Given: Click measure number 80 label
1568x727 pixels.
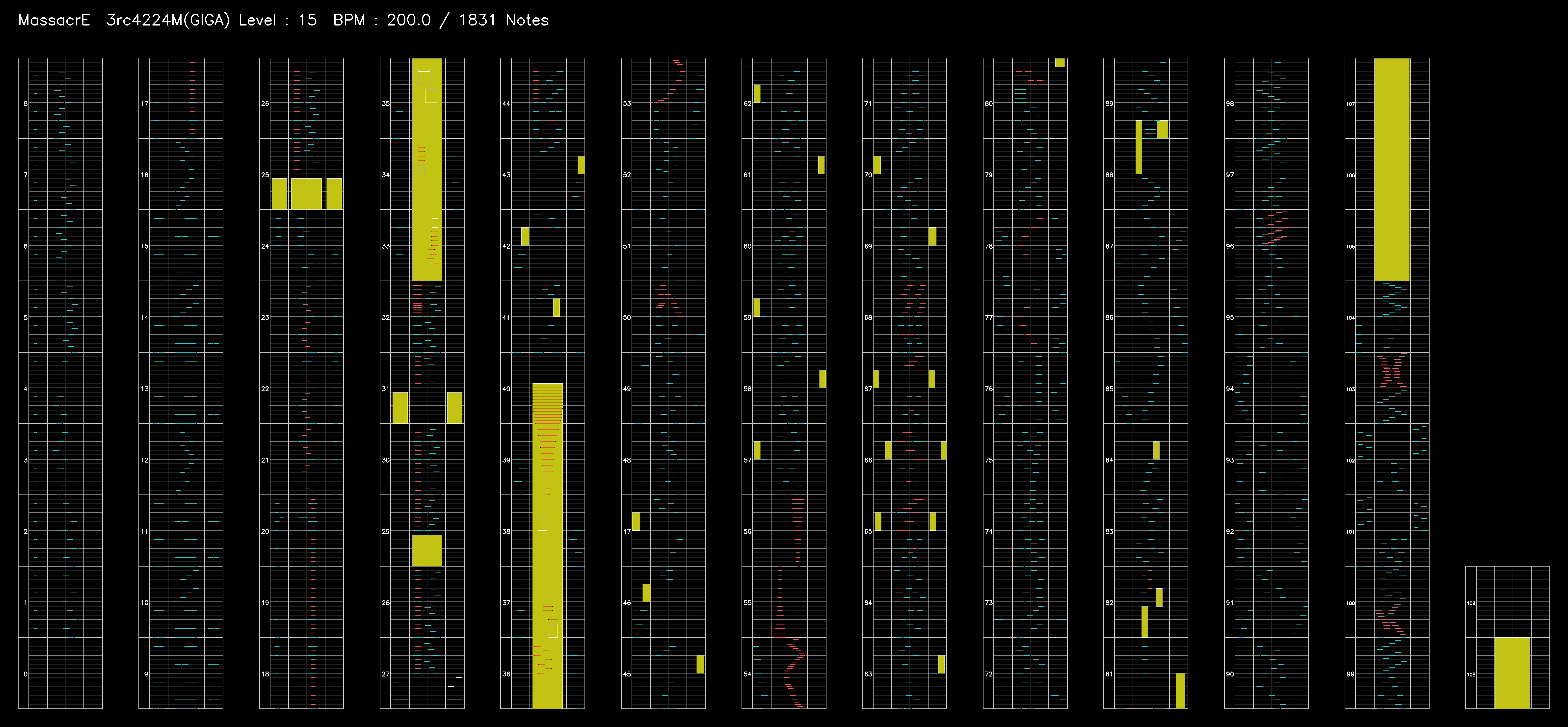Looking at the screenshot, I should 988,104.
